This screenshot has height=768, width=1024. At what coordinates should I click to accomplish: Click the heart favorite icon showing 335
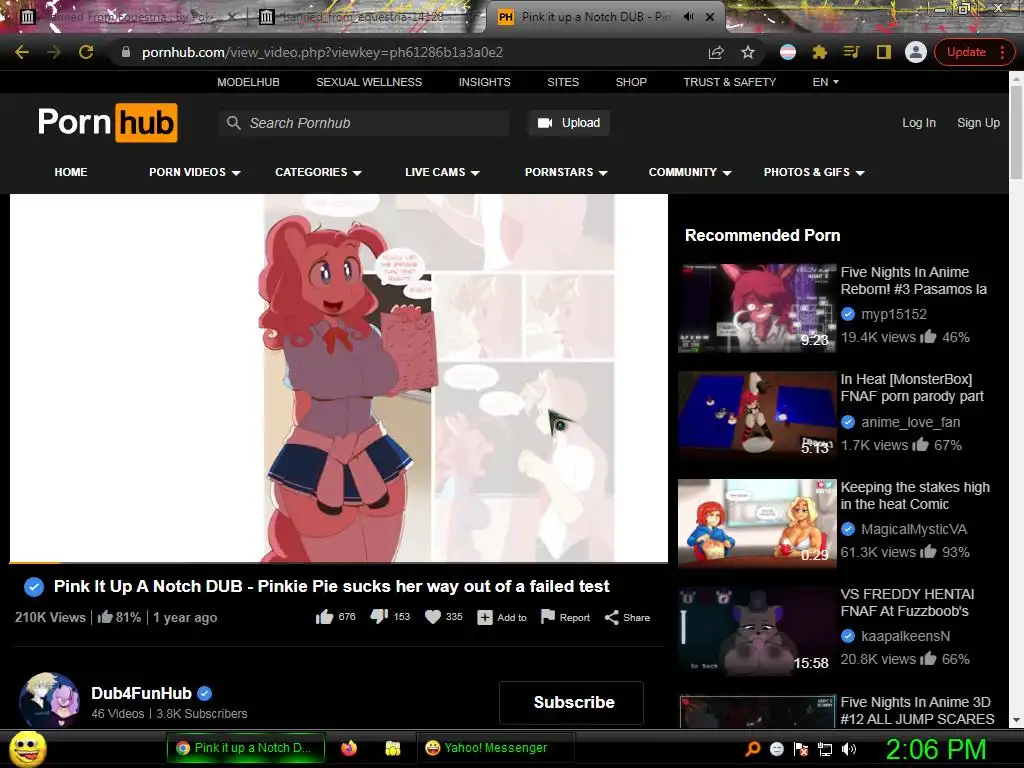click(x=433, y=617)
